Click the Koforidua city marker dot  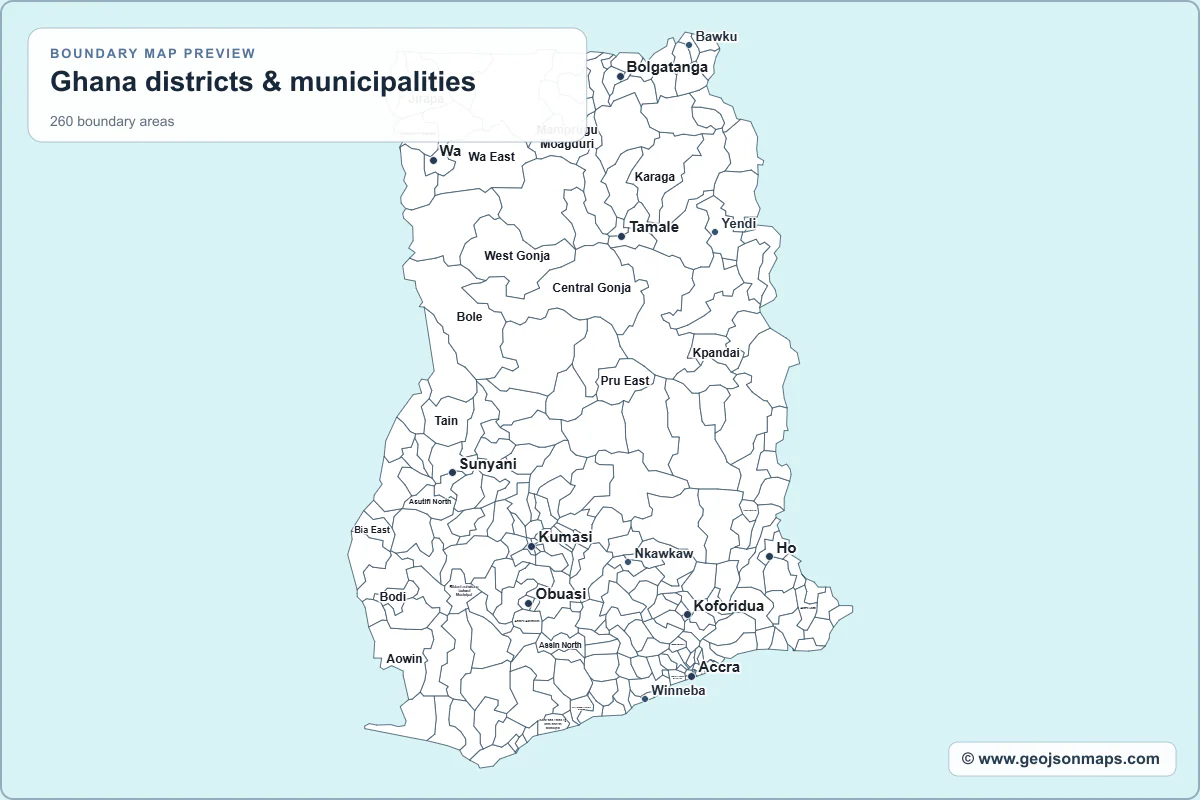687,614
